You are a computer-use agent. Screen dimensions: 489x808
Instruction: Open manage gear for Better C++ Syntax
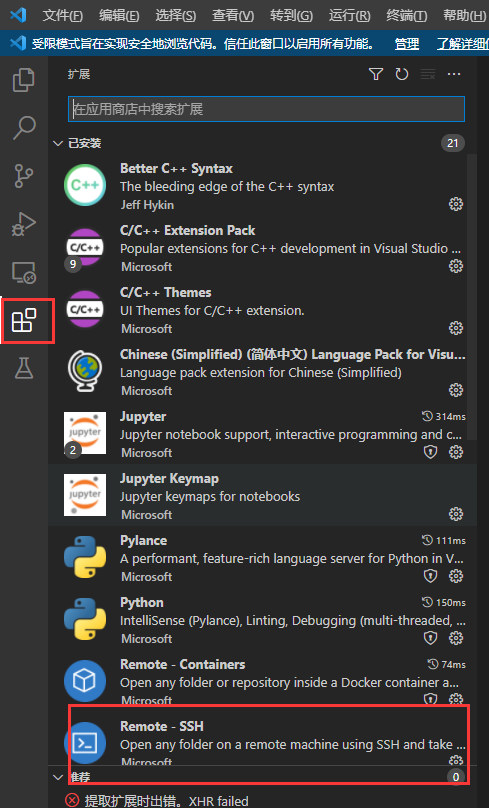(x=456, y=204)
